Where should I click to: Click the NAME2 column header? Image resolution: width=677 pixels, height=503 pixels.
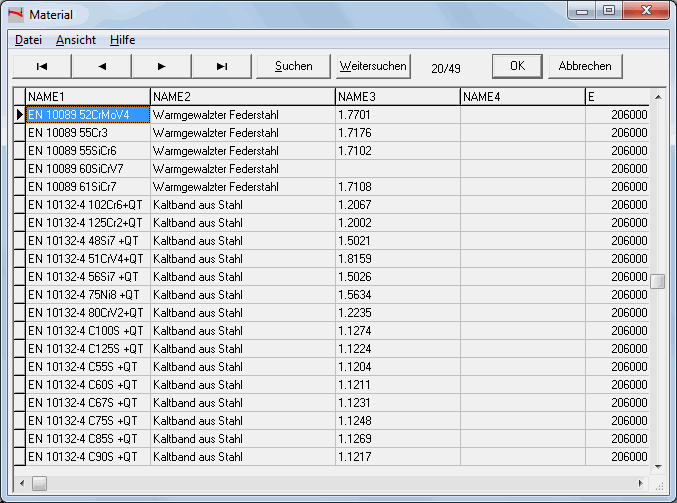point(242,96)
